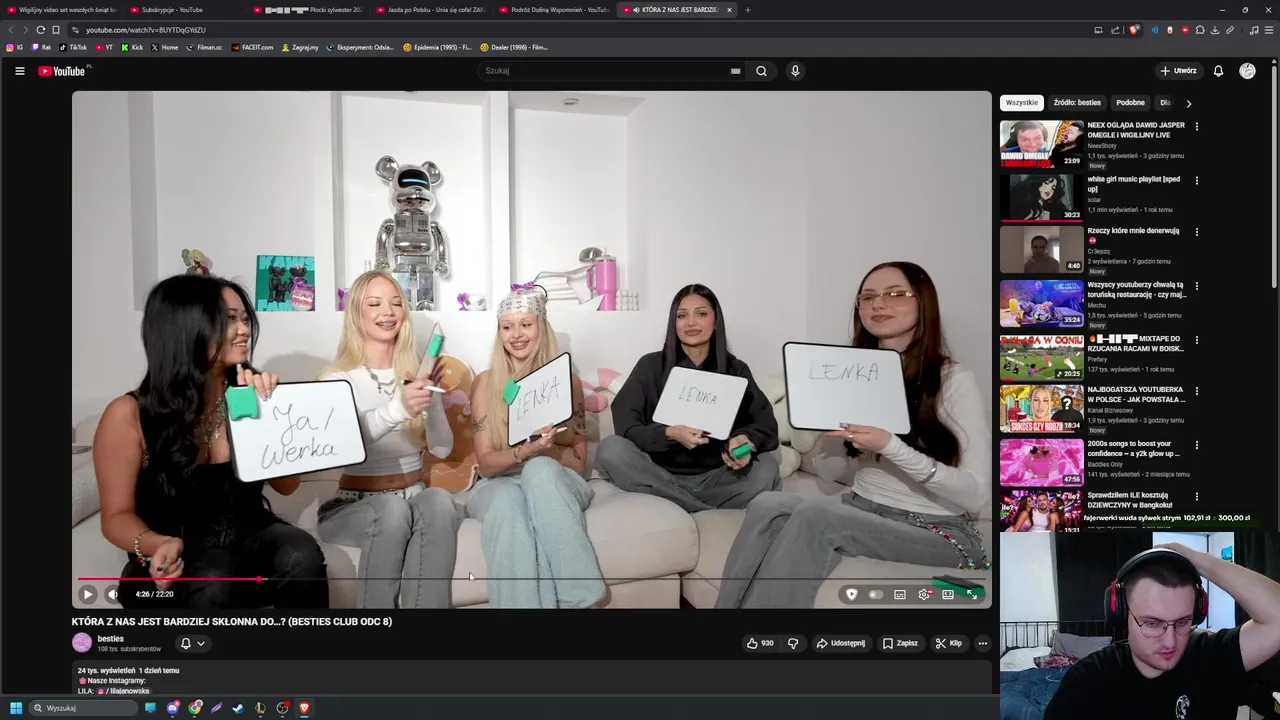Click the Utwórz create button

click(x=1179, y=71)
